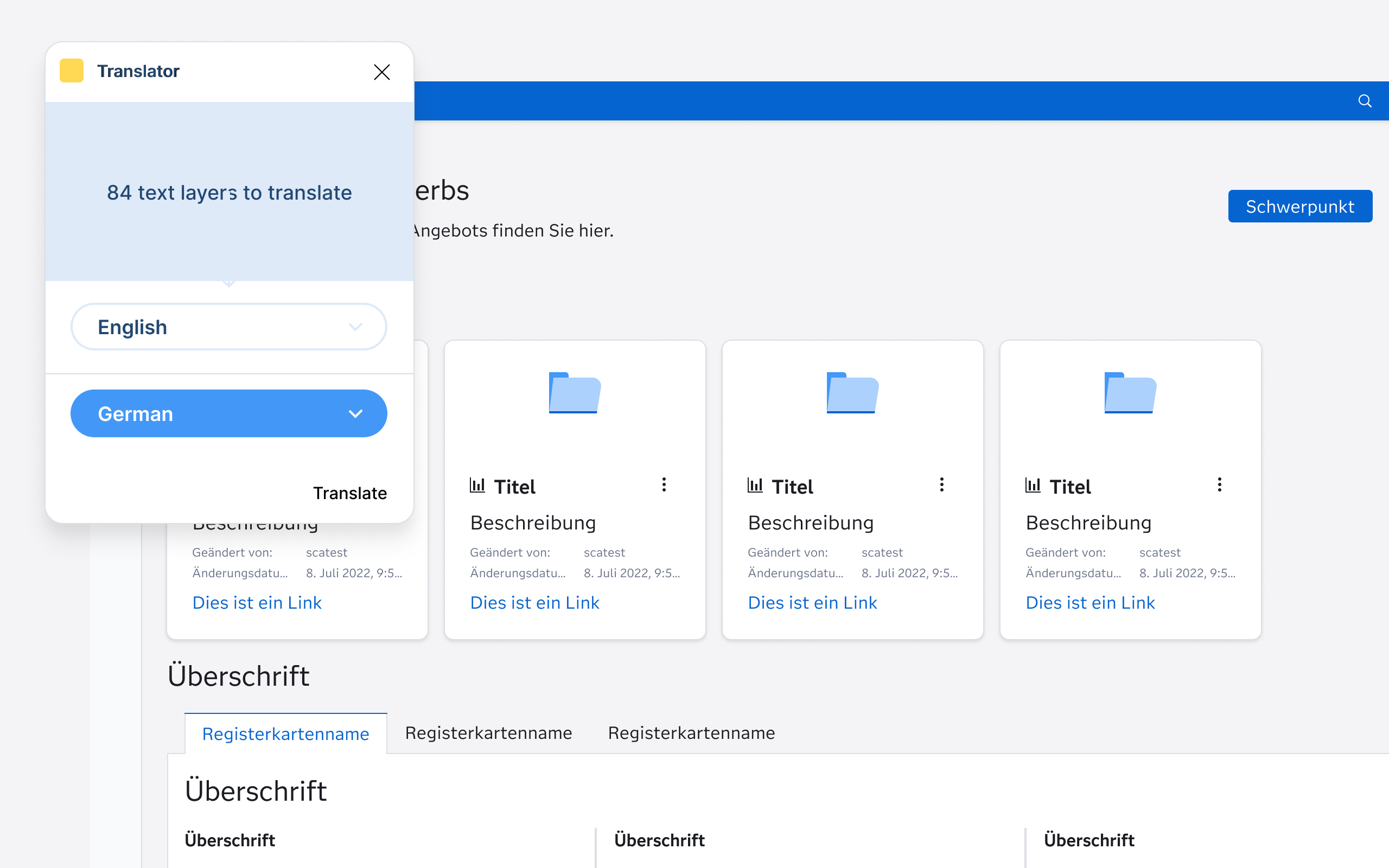Click the Translate button

[349, 493]
